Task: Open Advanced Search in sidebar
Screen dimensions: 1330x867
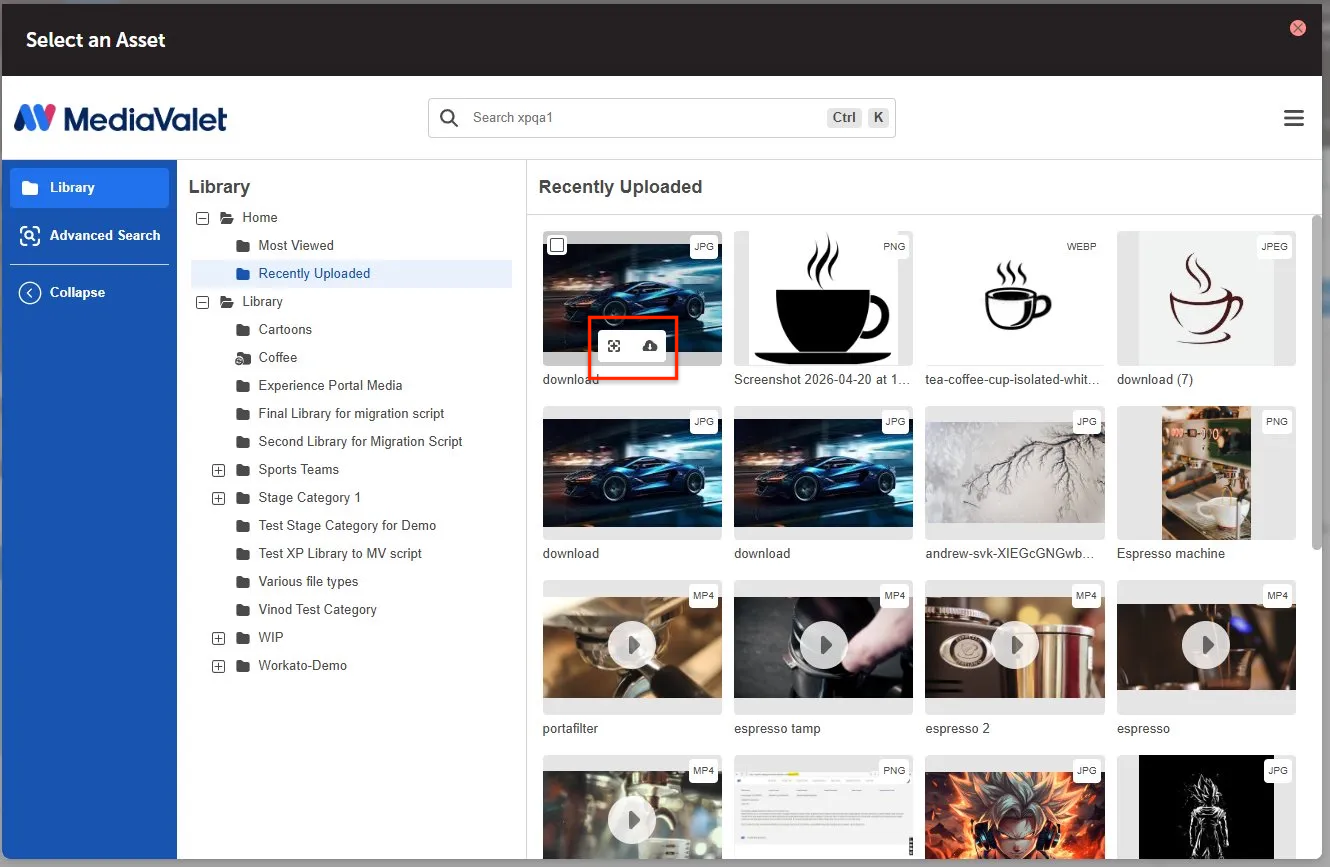Action: pos(89,236)
